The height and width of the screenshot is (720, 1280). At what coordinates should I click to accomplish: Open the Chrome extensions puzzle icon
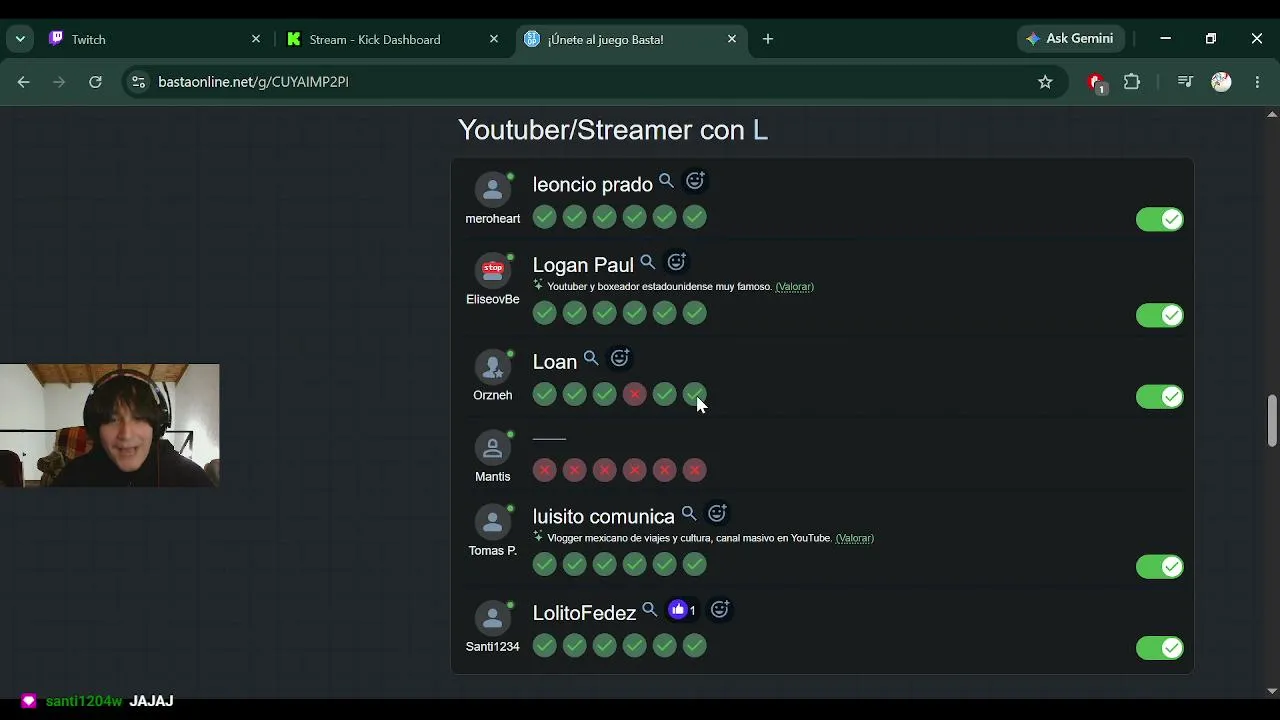coord(1132,82)
